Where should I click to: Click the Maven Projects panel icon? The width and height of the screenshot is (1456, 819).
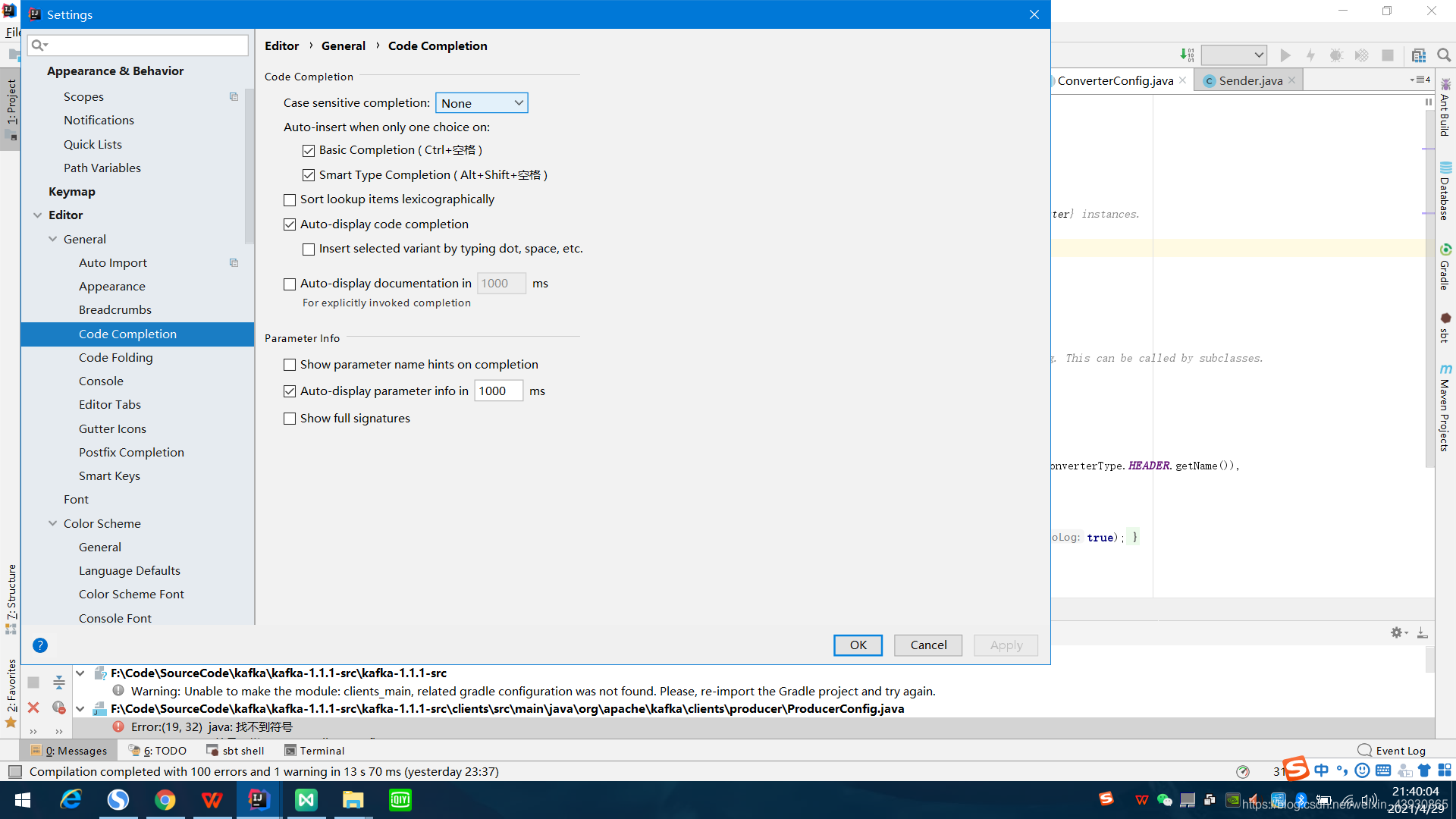point(1444,415)
